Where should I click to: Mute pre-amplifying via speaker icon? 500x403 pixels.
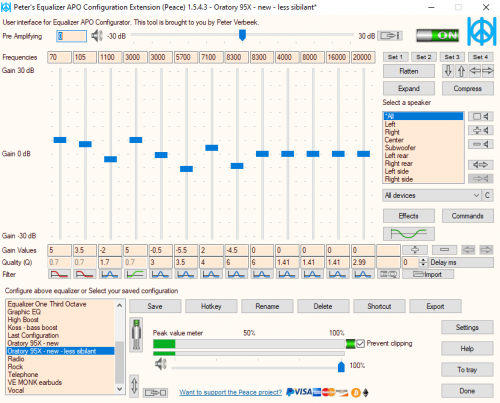click(97, 36)
